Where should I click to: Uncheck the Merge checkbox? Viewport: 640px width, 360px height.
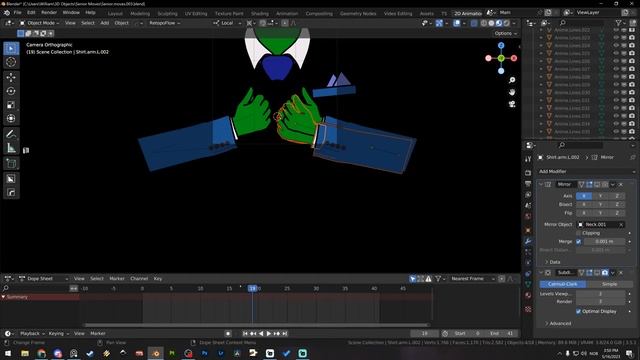click(578, 242)
